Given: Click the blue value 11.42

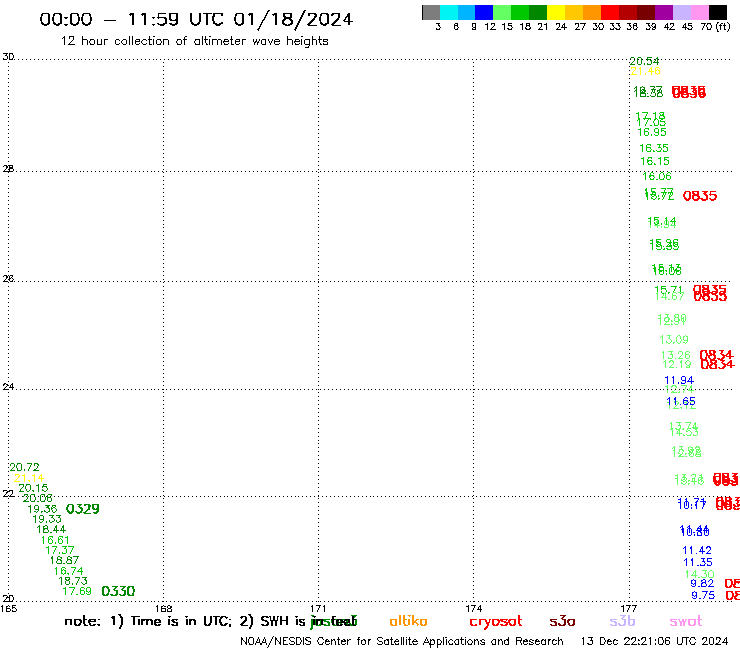Looking at the screenshot, I should tap(697, 550).
